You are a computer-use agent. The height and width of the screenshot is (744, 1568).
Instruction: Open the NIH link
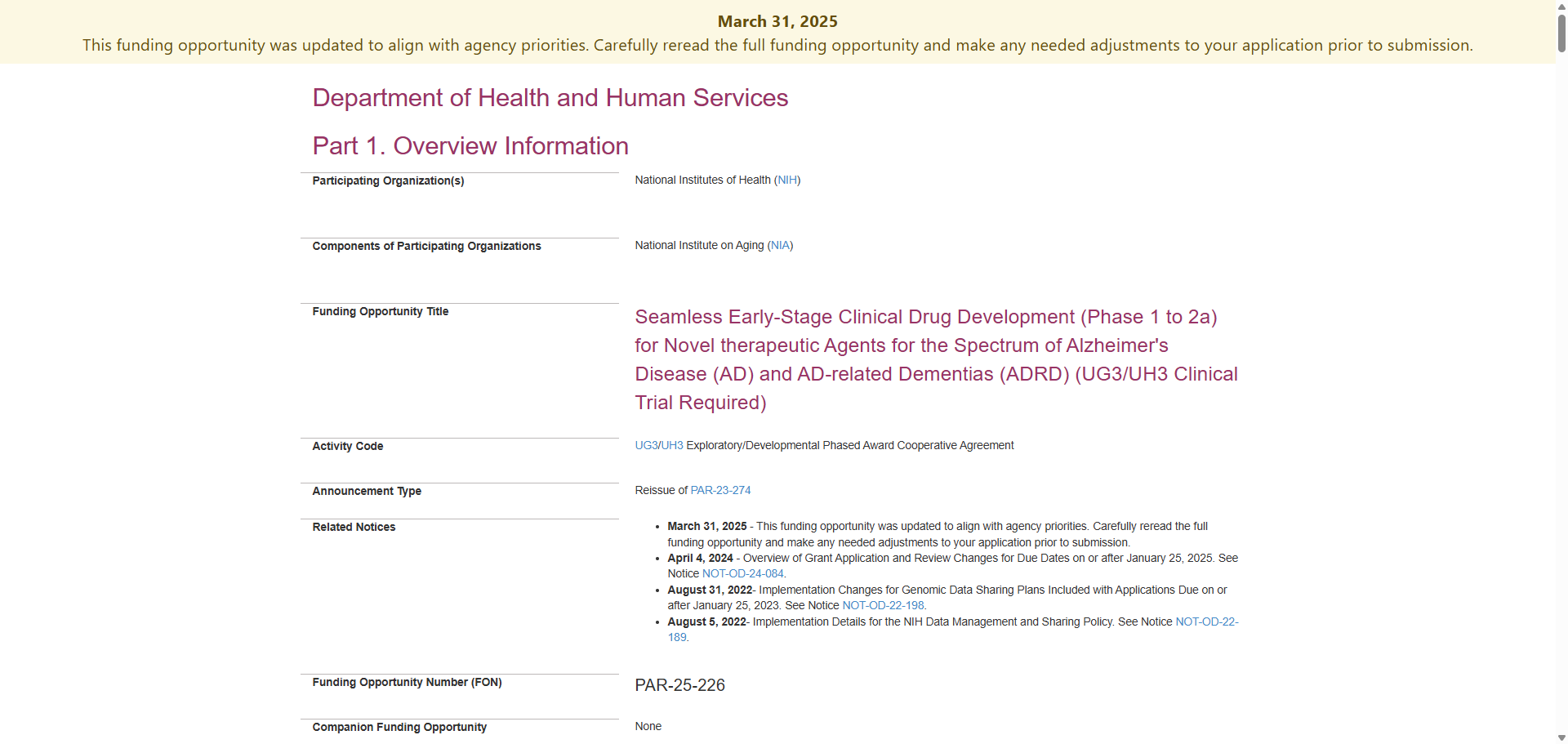pos(787,180)
